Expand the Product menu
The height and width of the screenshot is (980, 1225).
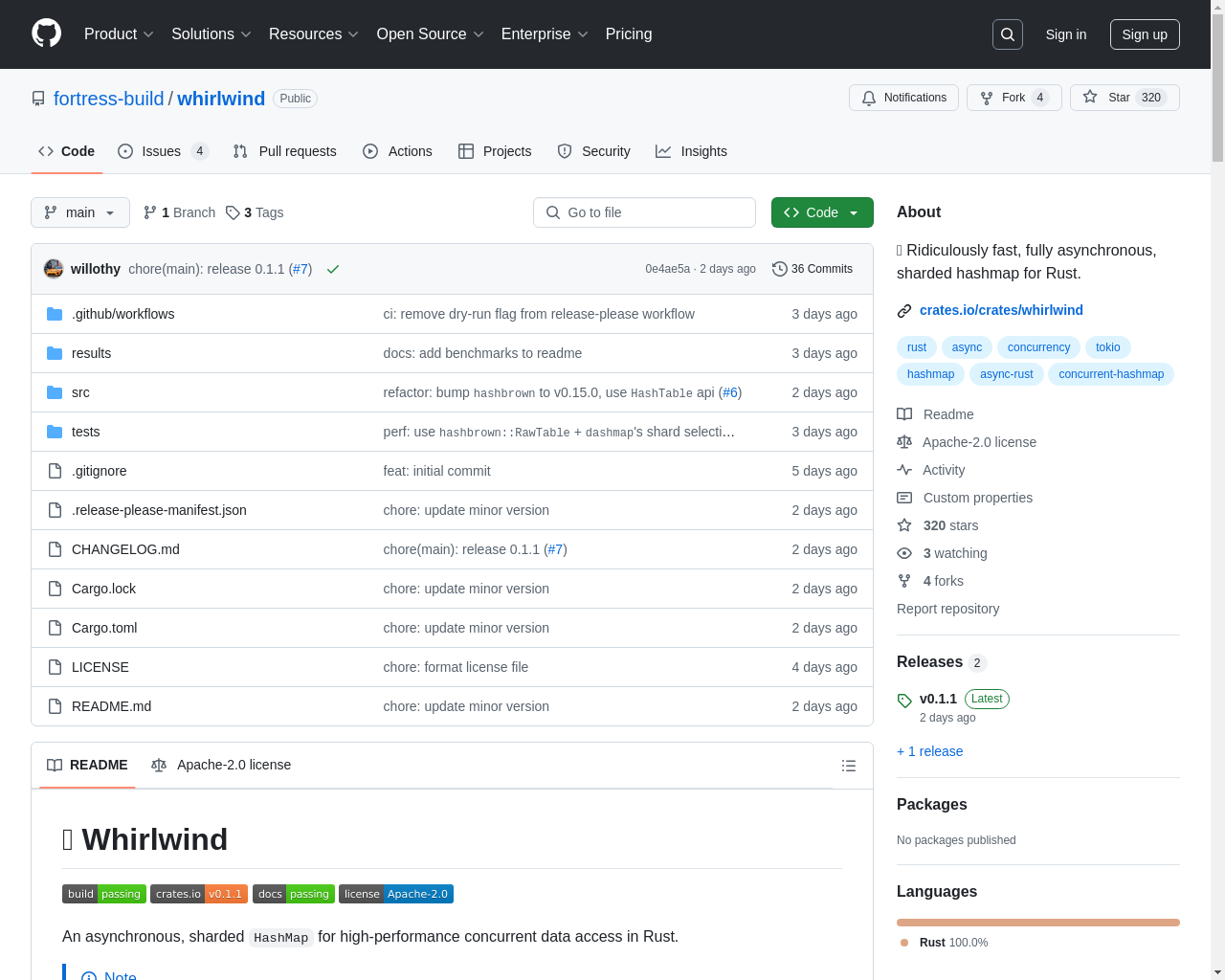119,34
